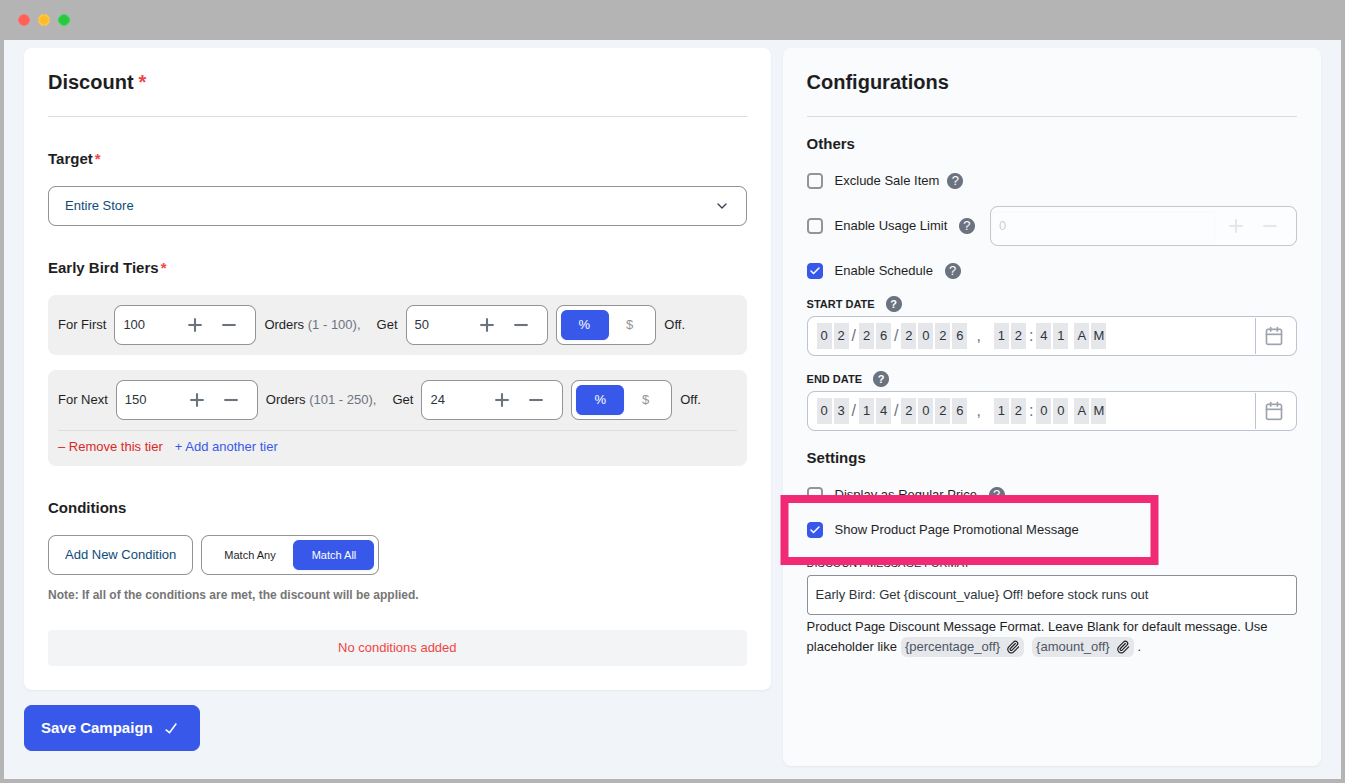
Task: Click the Add another tier link
Action: pyautogui.click(x=226, y=447)
